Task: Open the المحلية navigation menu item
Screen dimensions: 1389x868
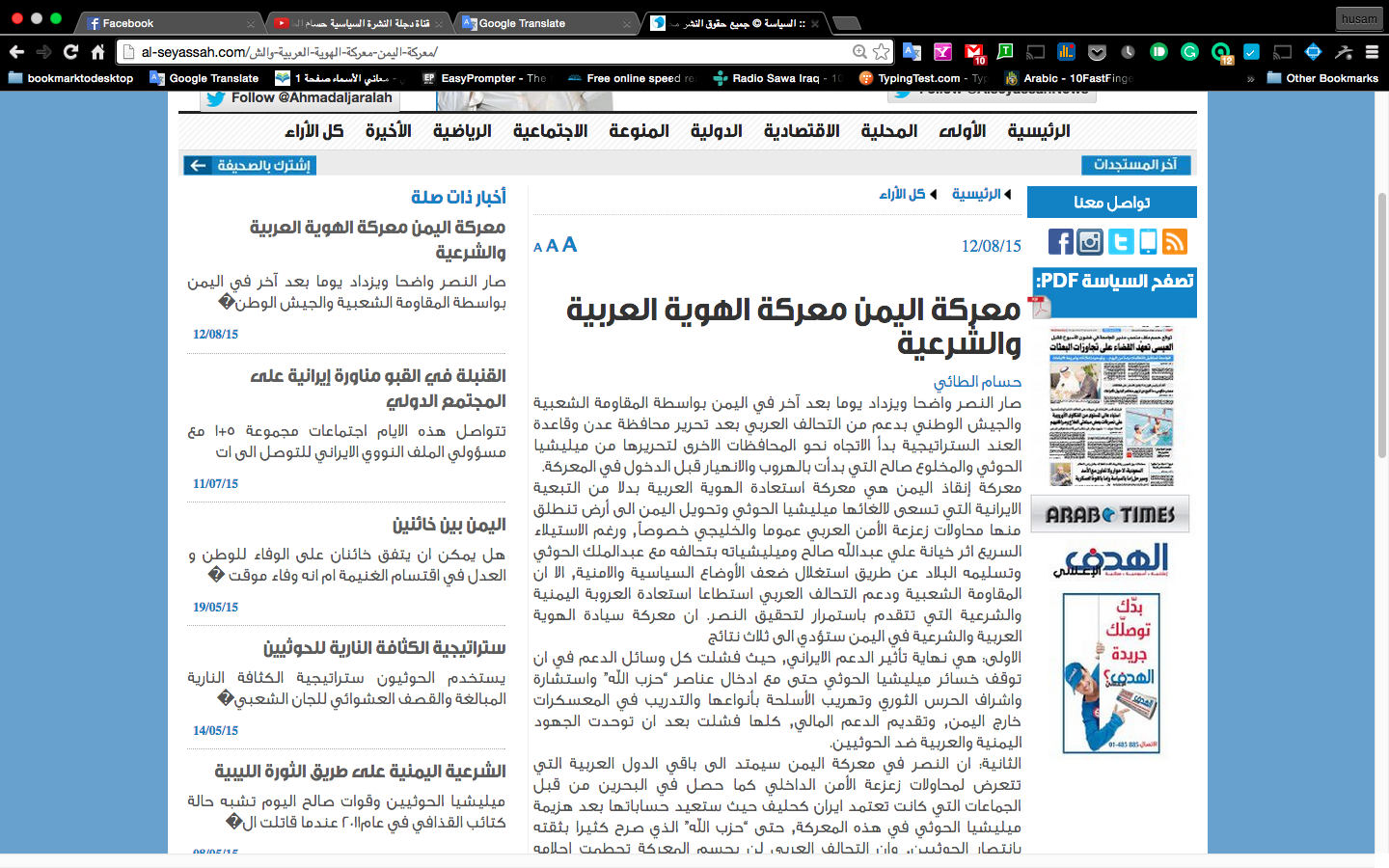Action: (x=889, y=131)
